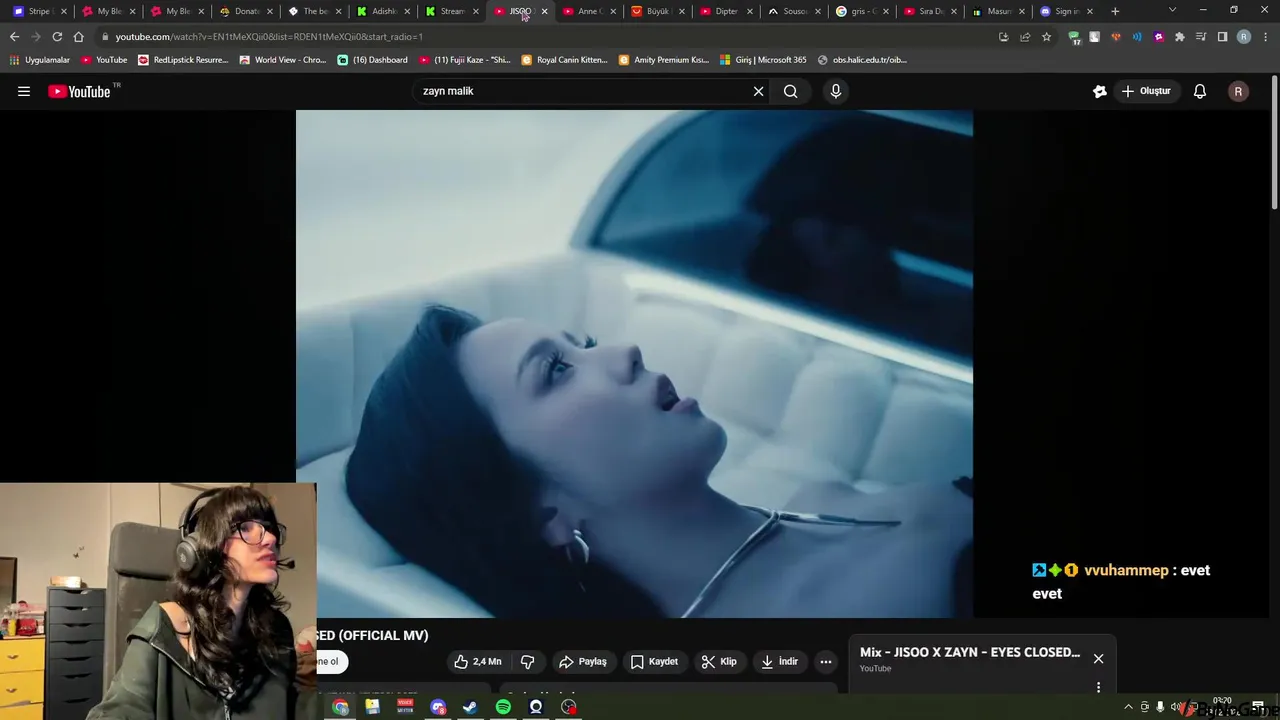The width and height of the screenshot is (1280, 720).
Task: Open the Chrome profile avatar
Action: click(x=1244, y=37)
